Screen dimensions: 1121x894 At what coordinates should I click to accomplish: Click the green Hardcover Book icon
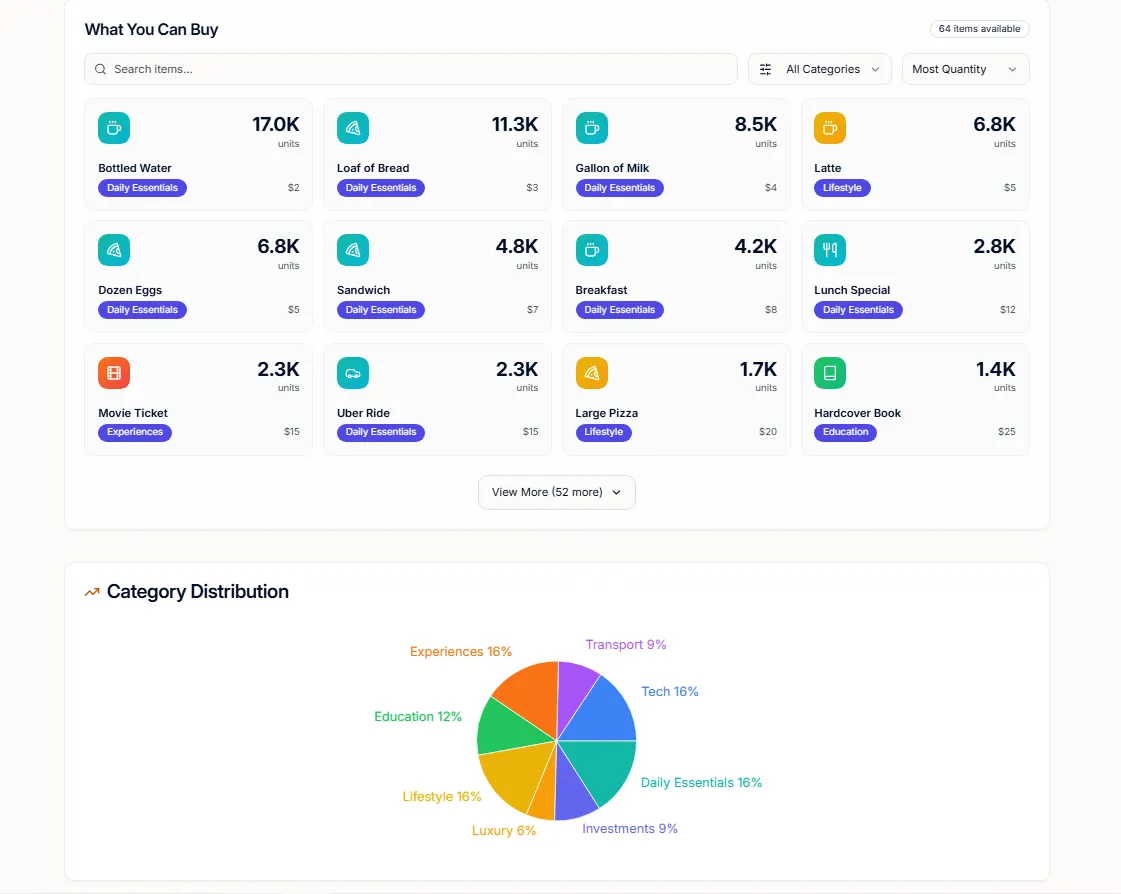coord(830,373)
